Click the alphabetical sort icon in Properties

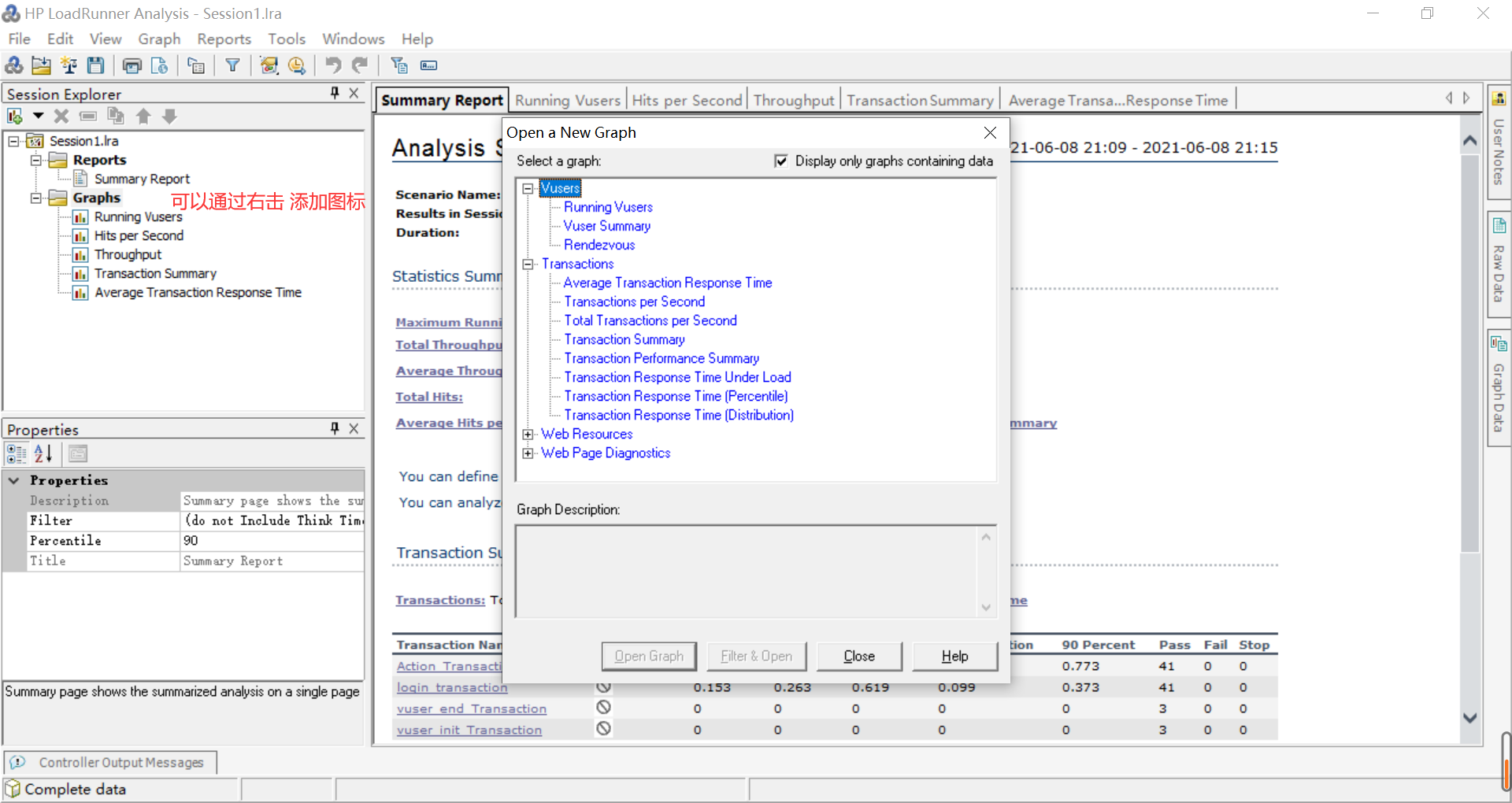pos(43,453)
